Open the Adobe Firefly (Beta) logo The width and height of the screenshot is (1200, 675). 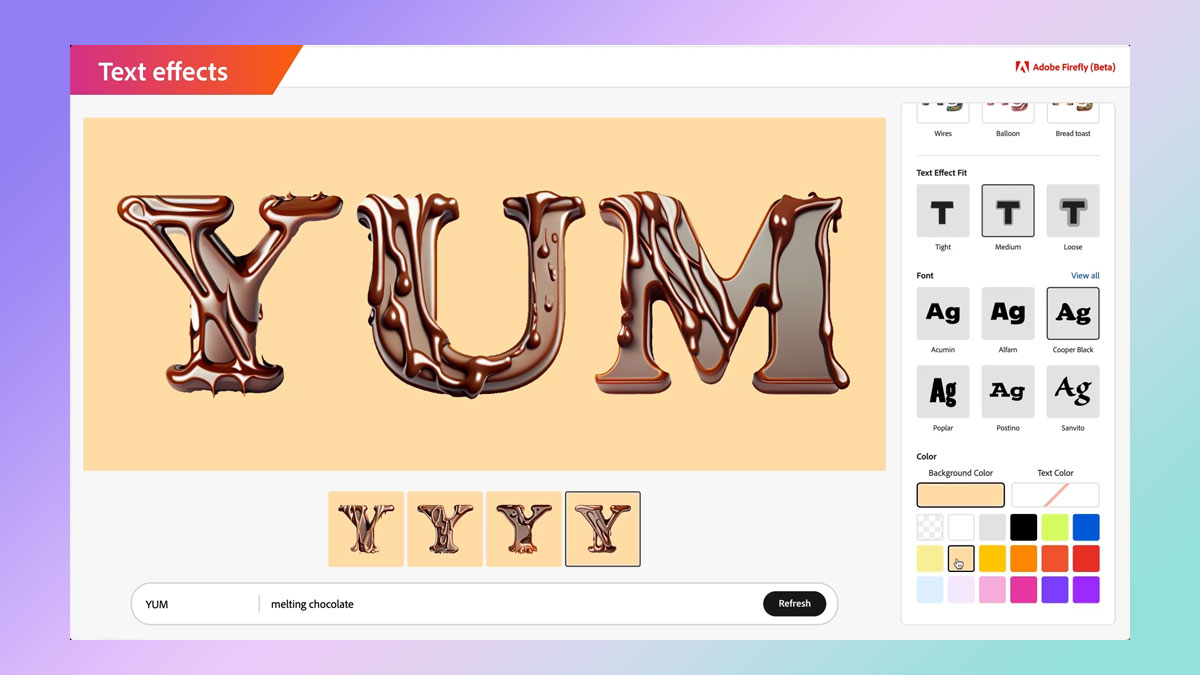1065,67
